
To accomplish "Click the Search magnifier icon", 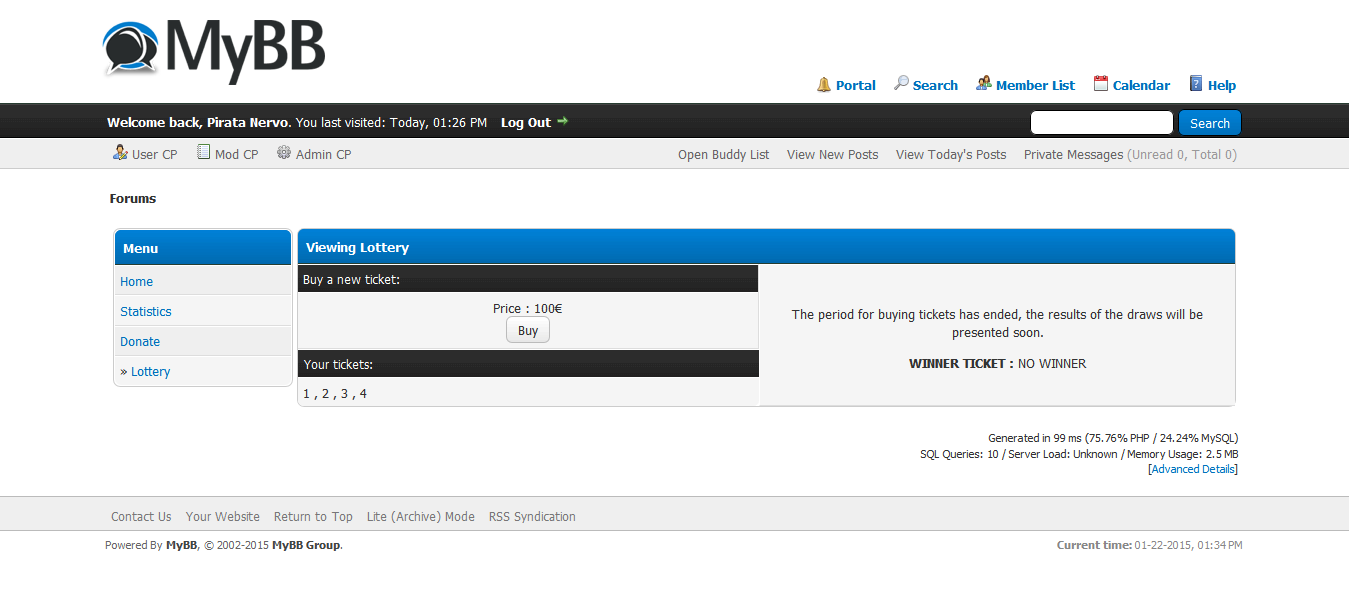I will (x=901, y=83).
